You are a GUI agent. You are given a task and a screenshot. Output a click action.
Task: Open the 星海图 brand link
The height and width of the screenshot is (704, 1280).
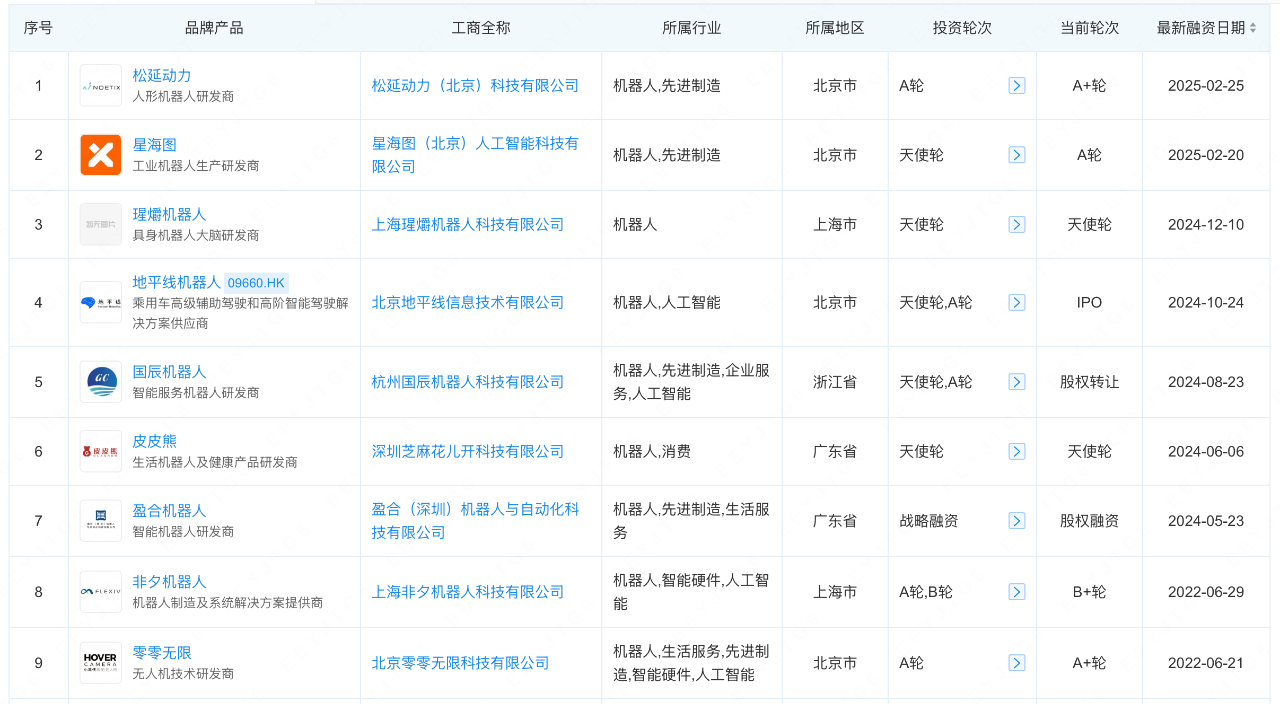(x=155, y=145)
